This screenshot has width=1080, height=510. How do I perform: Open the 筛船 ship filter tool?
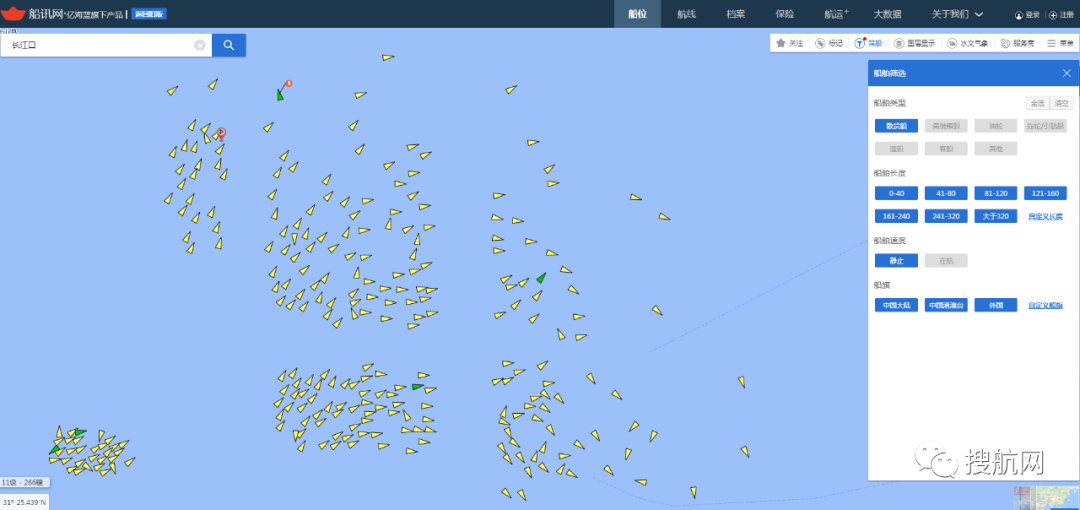pos(868,43)
